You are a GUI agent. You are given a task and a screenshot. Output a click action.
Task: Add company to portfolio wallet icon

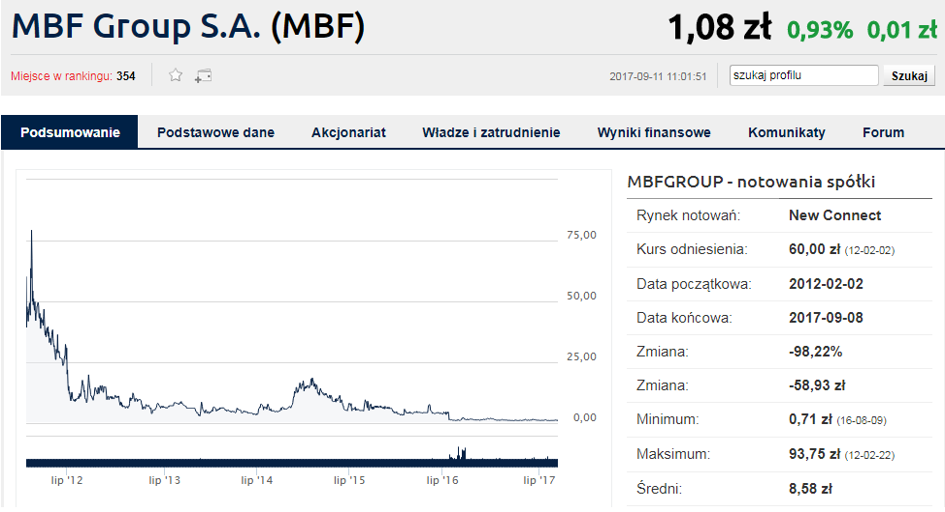pos(203,76)
